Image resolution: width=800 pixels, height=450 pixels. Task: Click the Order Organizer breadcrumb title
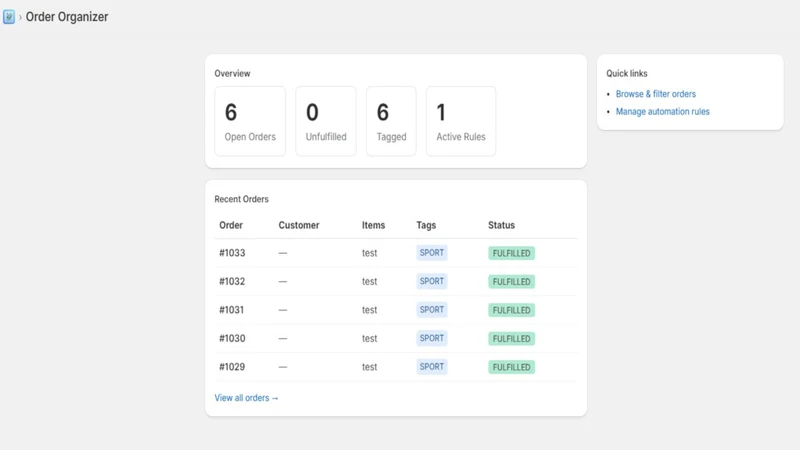tap(67, 17)
